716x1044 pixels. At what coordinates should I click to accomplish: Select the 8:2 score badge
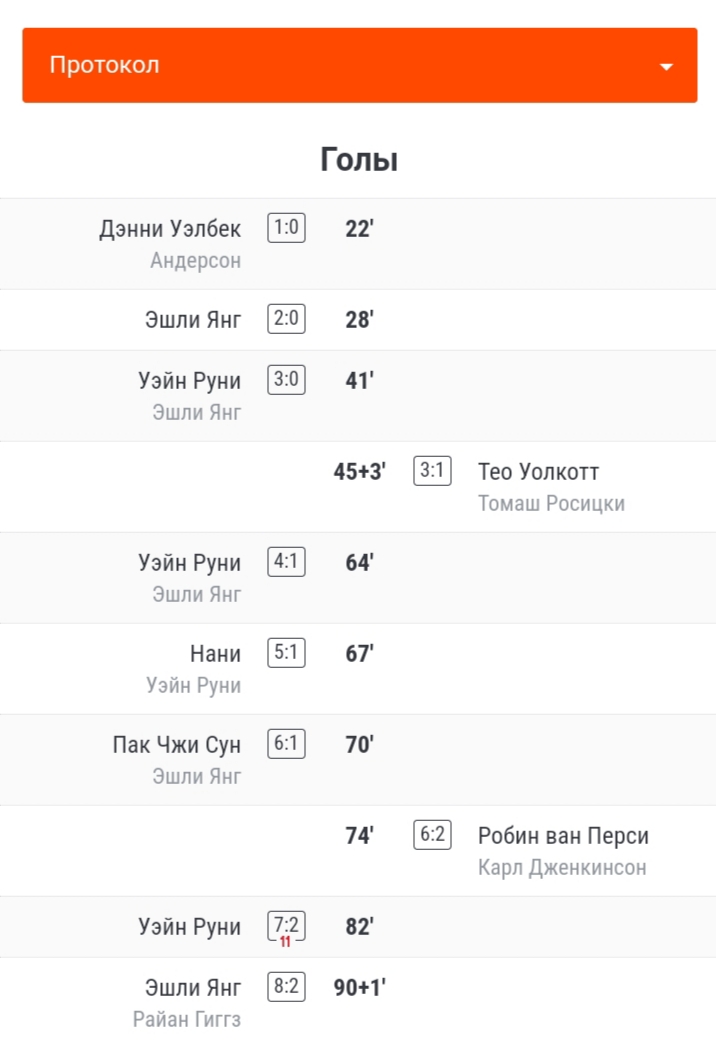pyautogui.click(x=286, y=986)
